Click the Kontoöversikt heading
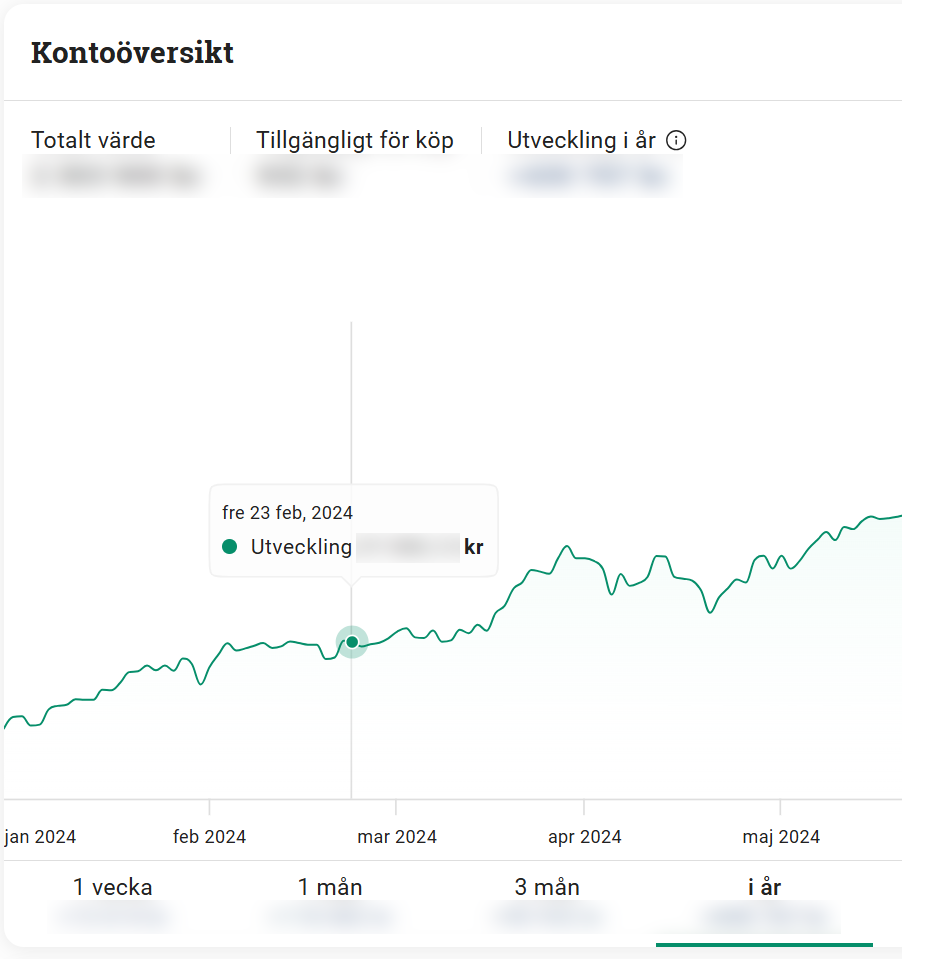Screen dimensions: 950x959 pos(132,53)
